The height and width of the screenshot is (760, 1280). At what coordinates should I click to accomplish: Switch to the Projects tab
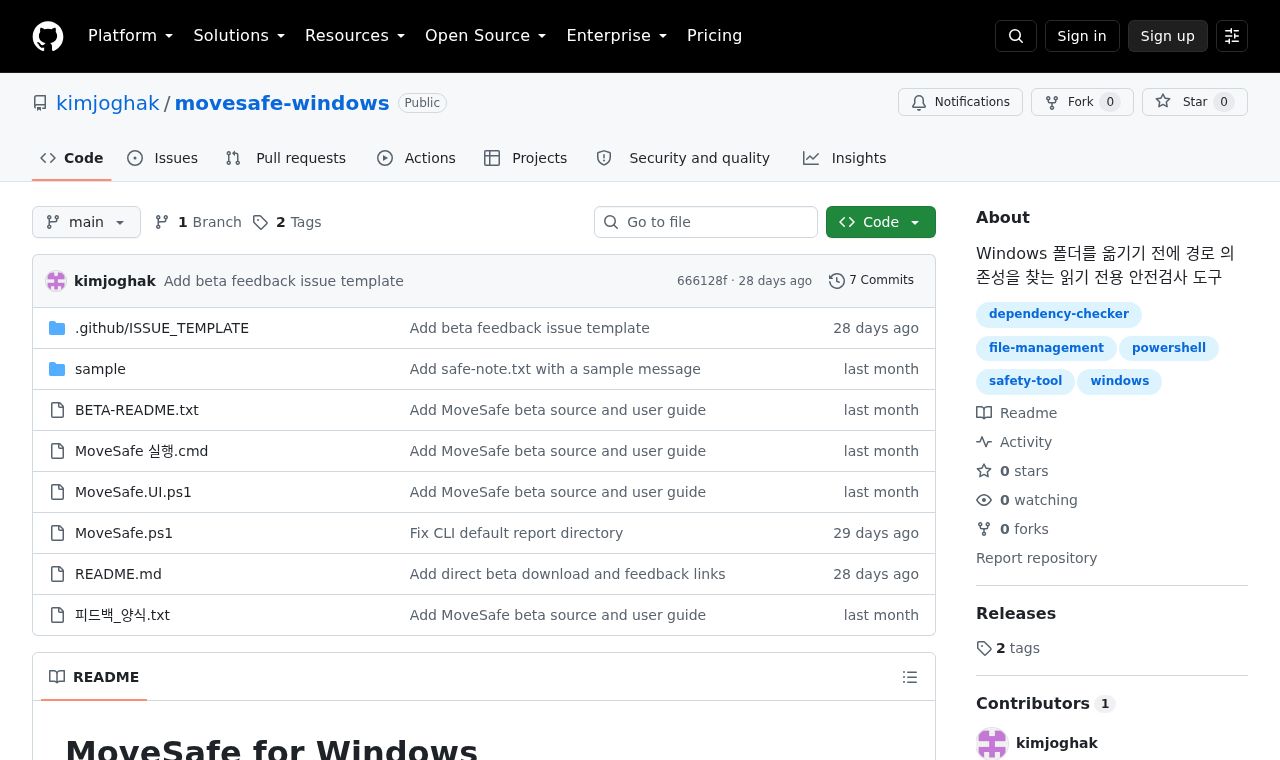coord(526,158)
